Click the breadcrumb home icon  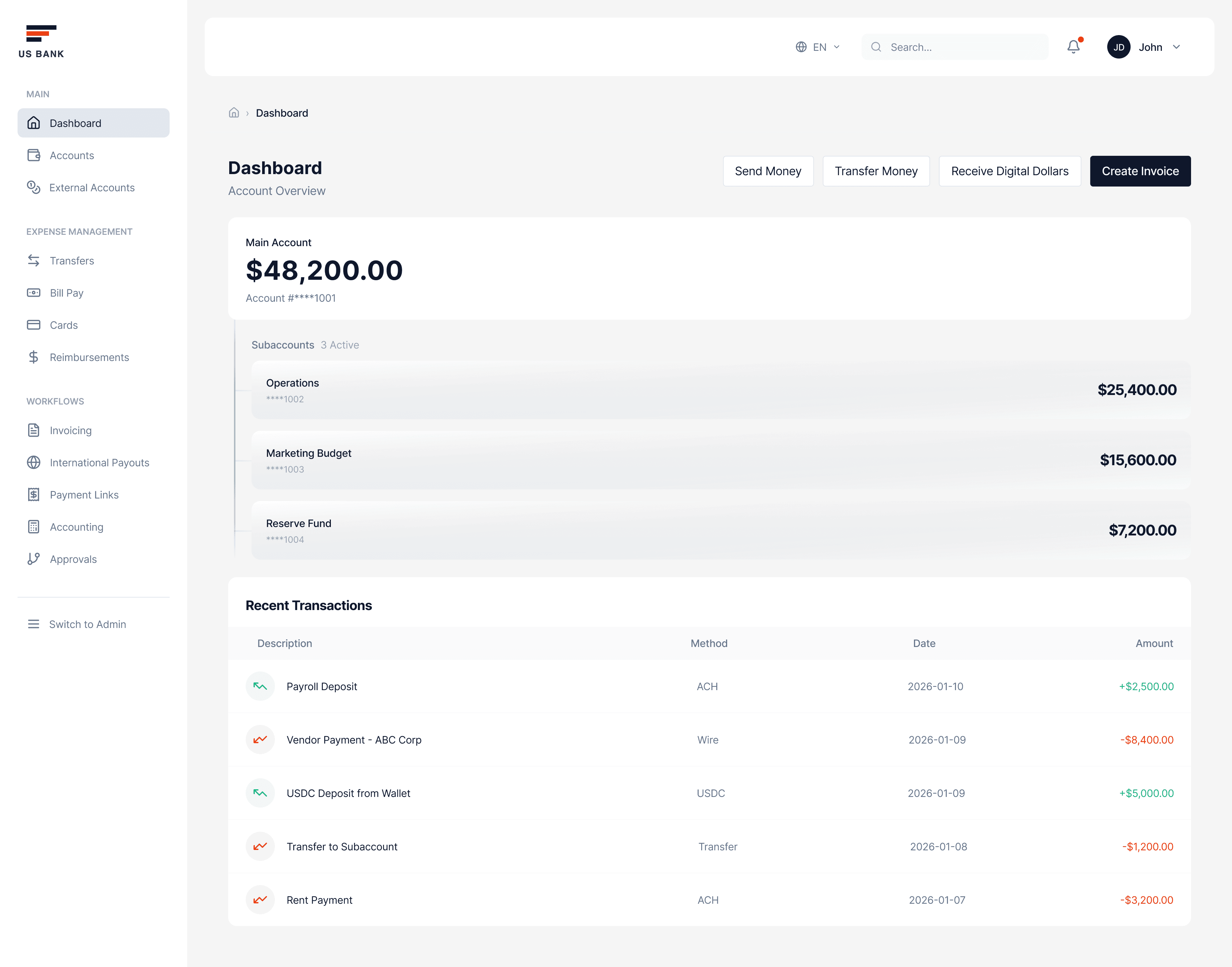click(x=234, y=113)
